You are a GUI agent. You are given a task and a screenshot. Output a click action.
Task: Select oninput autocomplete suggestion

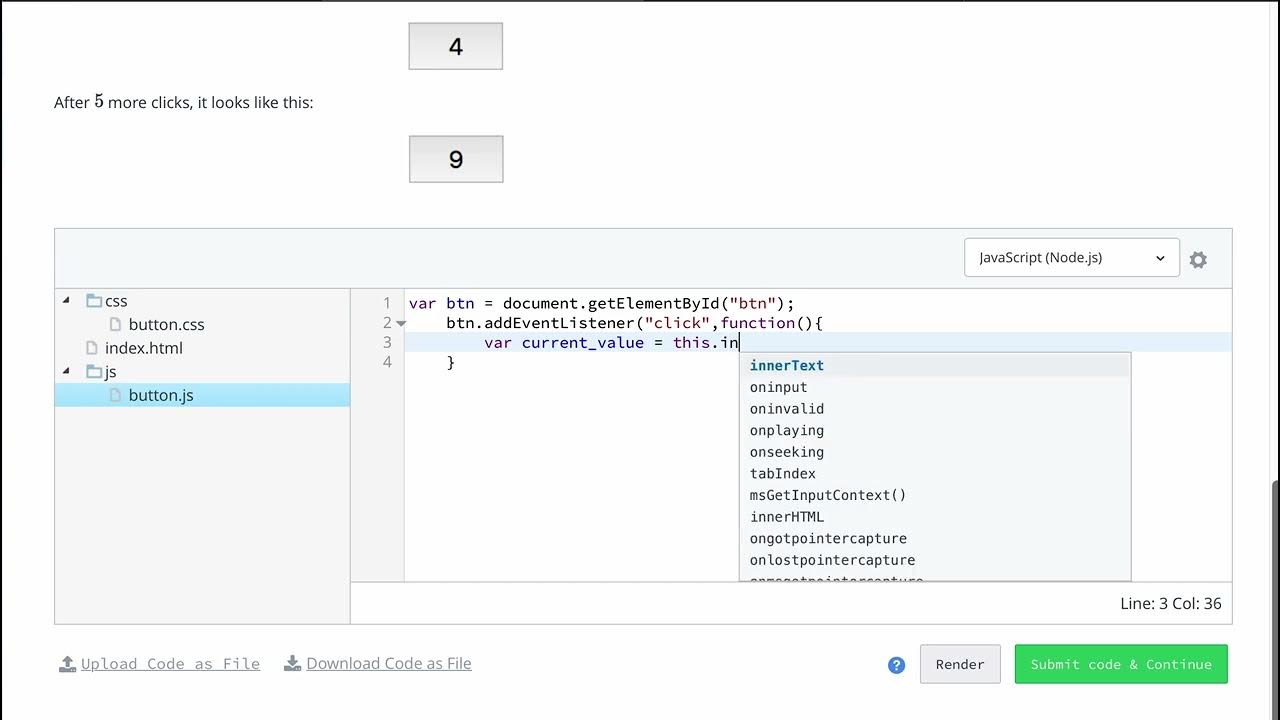[935, 387]
